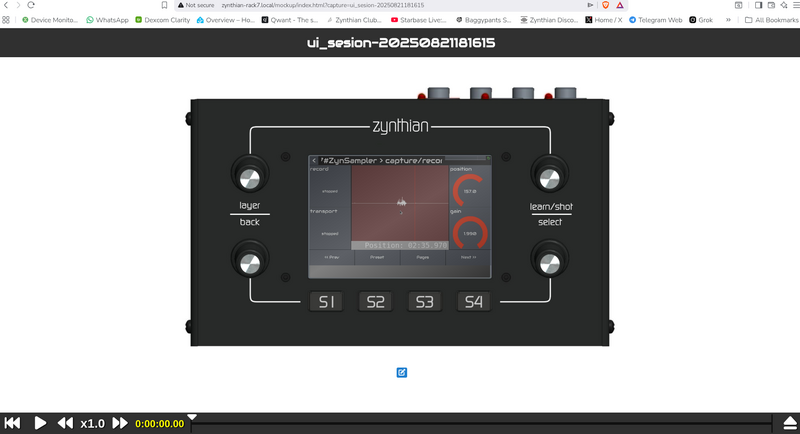Click the S3 button on the Zynthian
The image size is (800, 434).
tap(424, 302)
